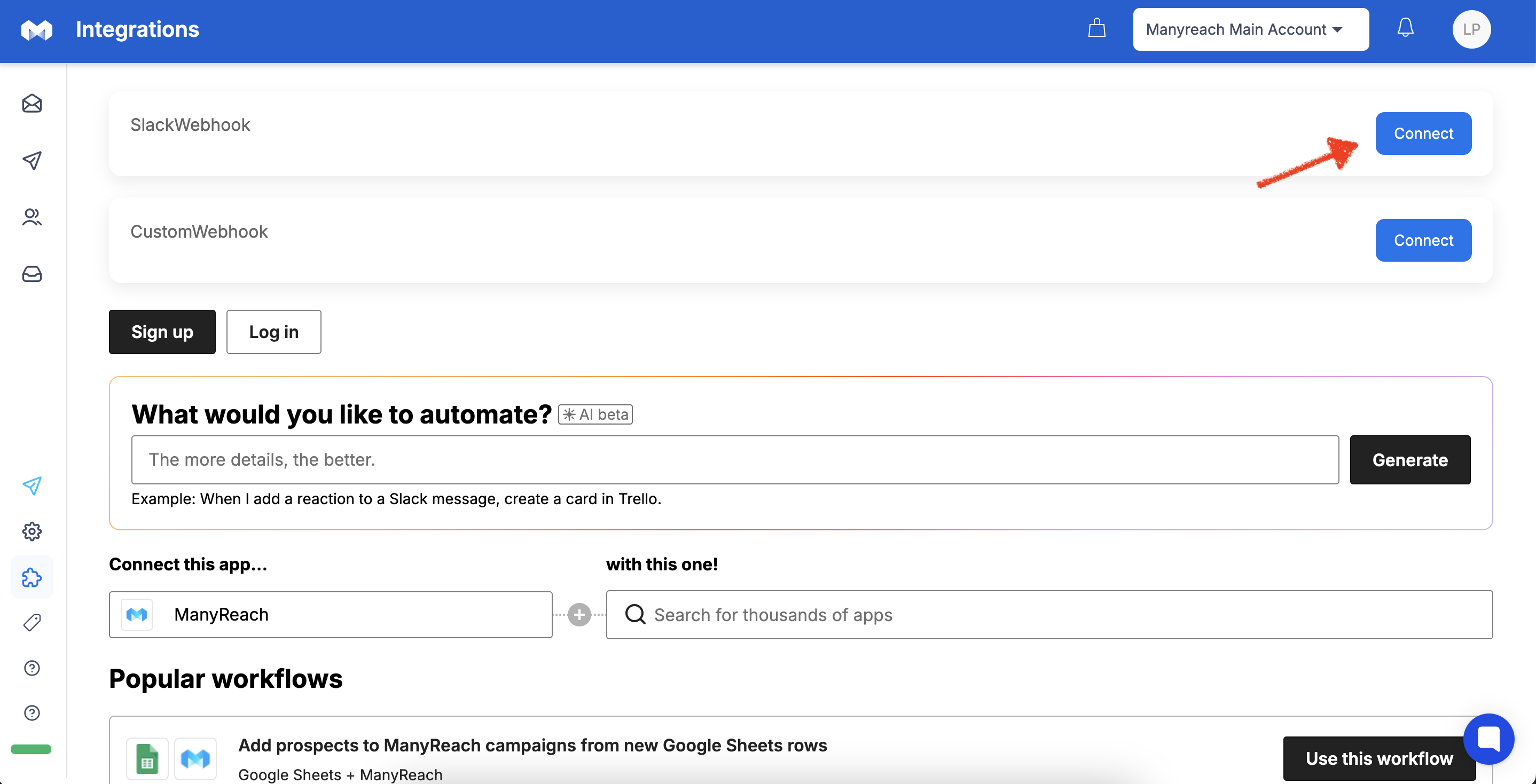Open the notifications bell
Image resolution: width=1536 pixels, height=784 pixels.
pos(1405,28)
